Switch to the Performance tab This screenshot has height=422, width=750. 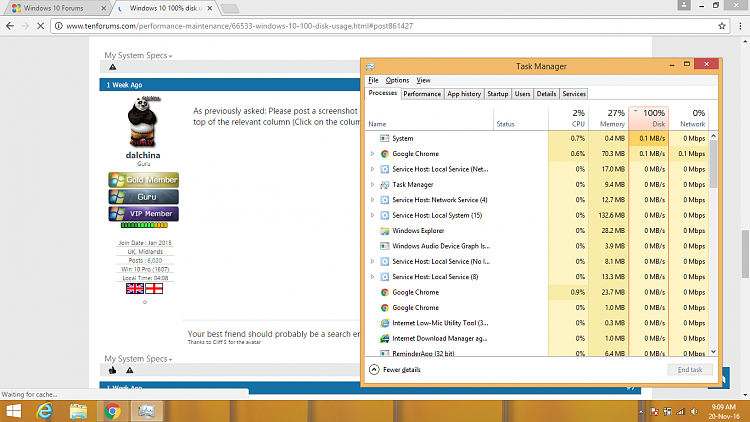click(x=422, y=94)
